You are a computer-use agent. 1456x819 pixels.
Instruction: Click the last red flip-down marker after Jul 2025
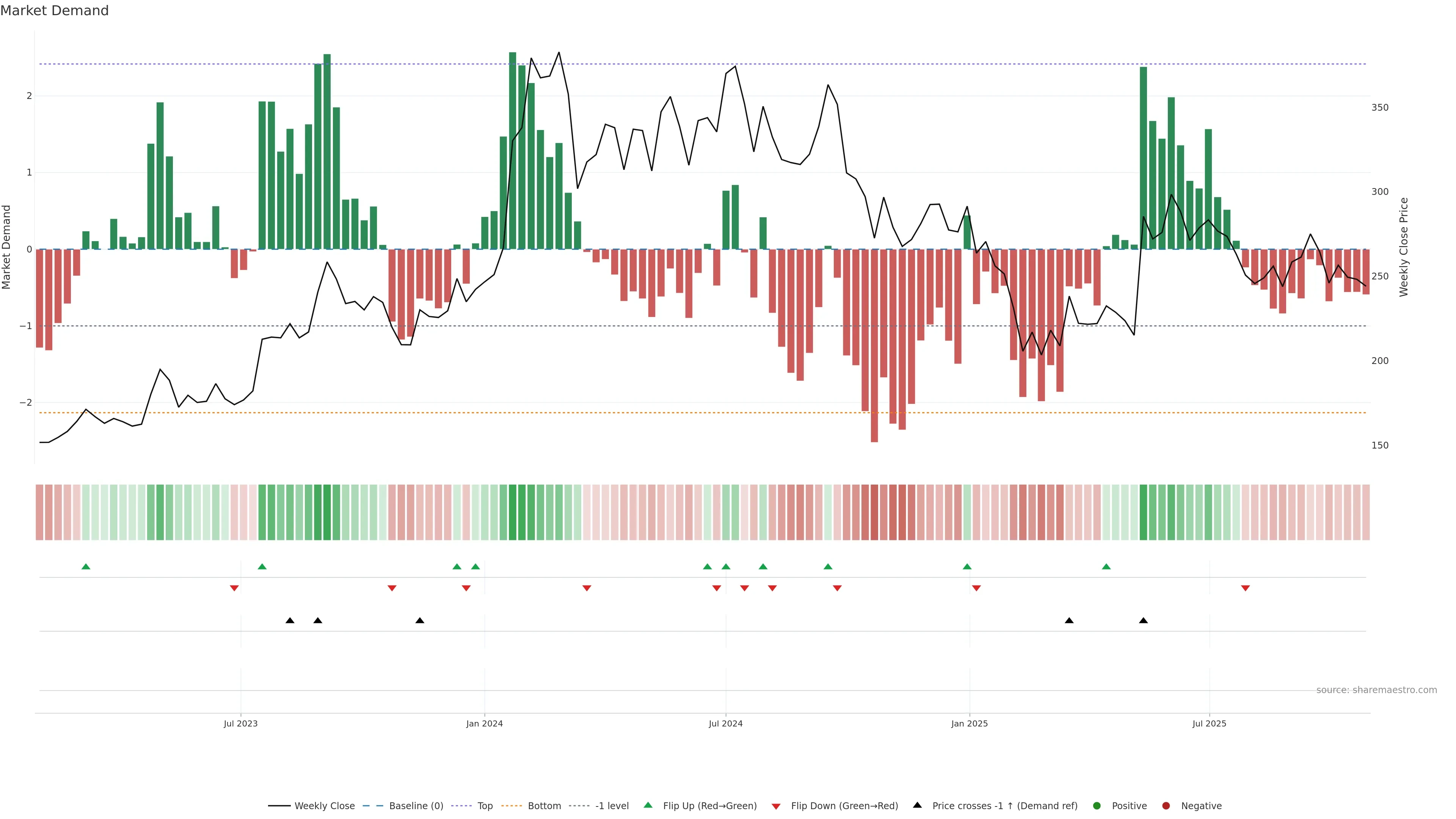(1245, 588)
